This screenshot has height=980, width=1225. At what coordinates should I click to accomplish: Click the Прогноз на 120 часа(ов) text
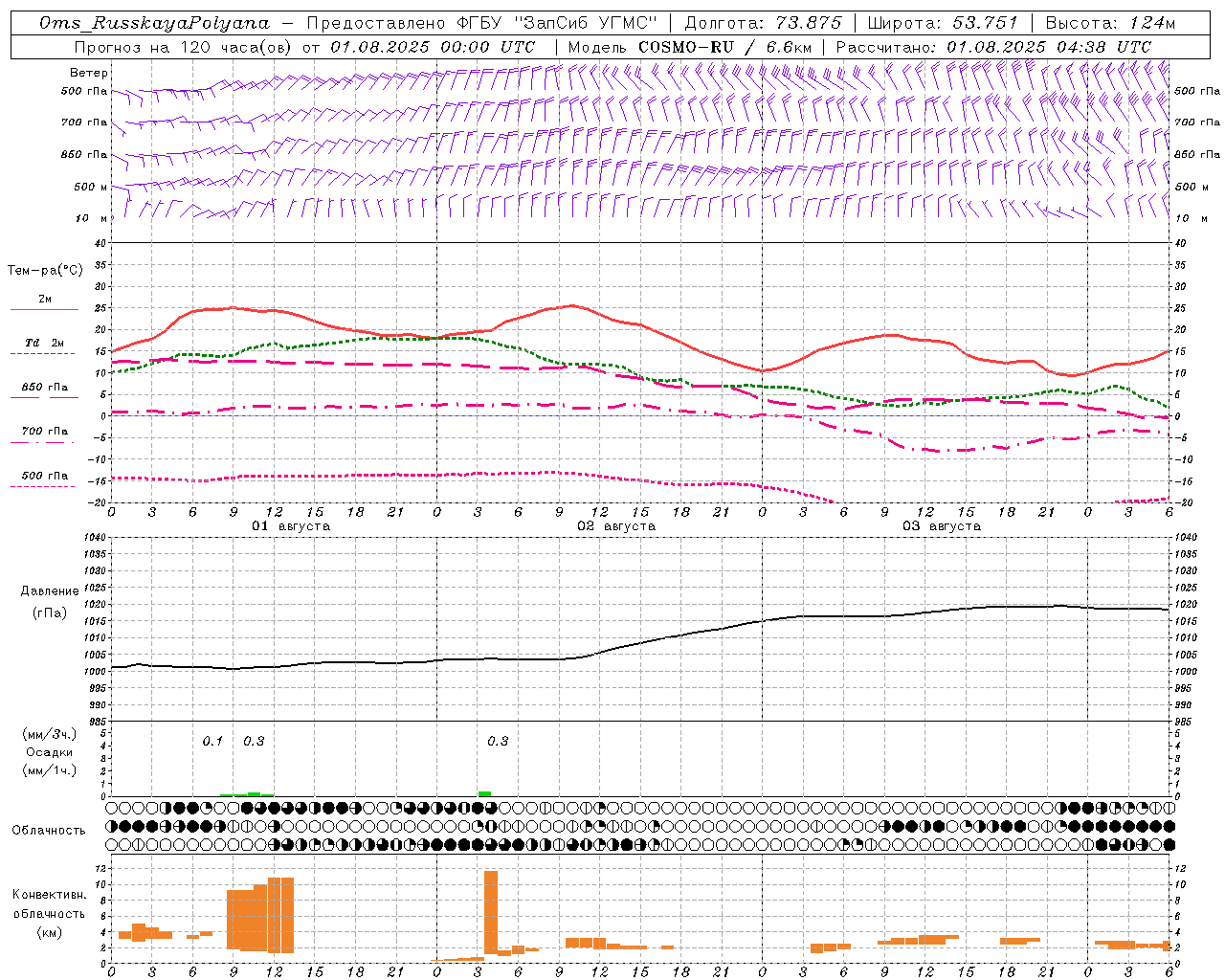pyautogui.click(x=183, y=47)
